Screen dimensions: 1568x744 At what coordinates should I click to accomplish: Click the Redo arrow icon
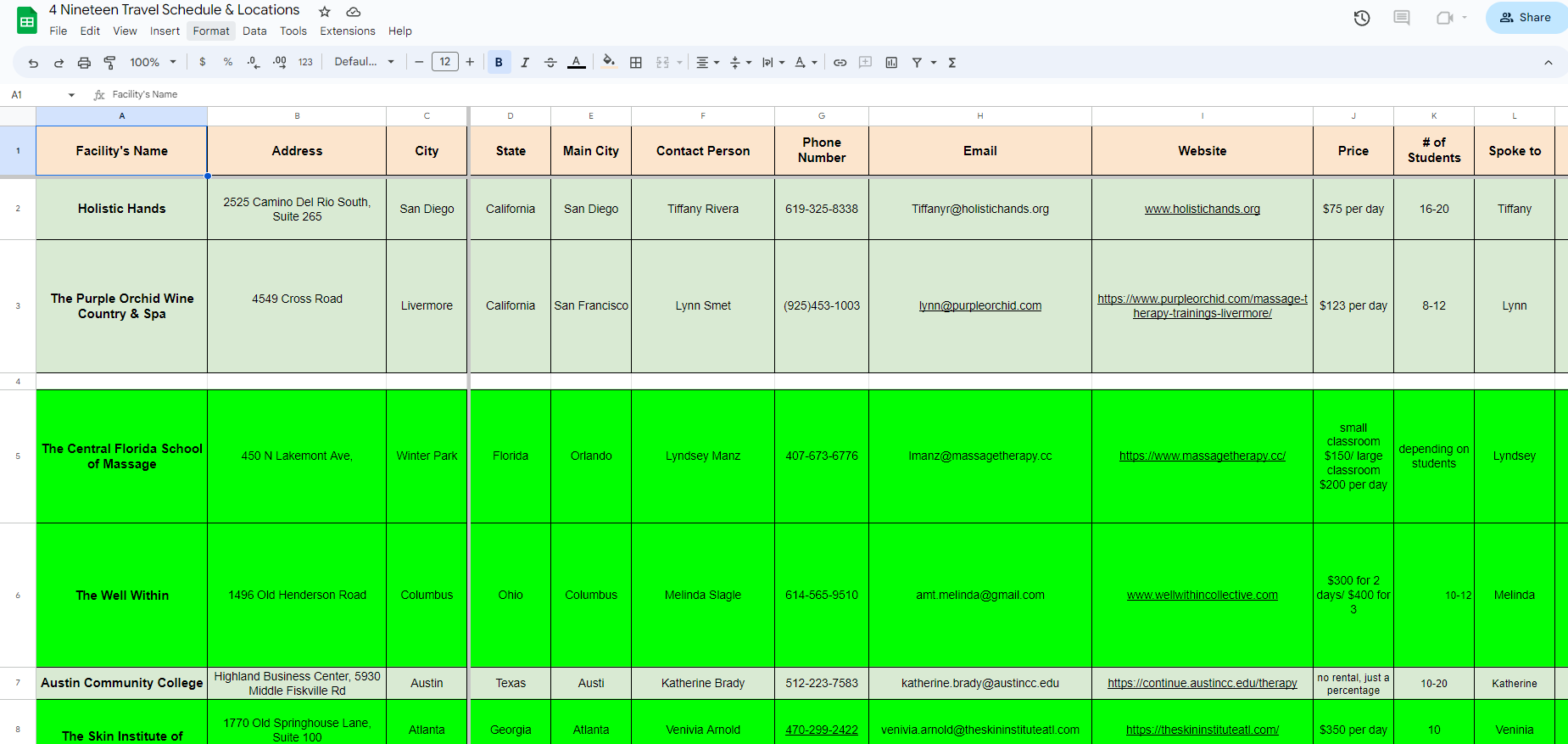click(x=59, y=63)
